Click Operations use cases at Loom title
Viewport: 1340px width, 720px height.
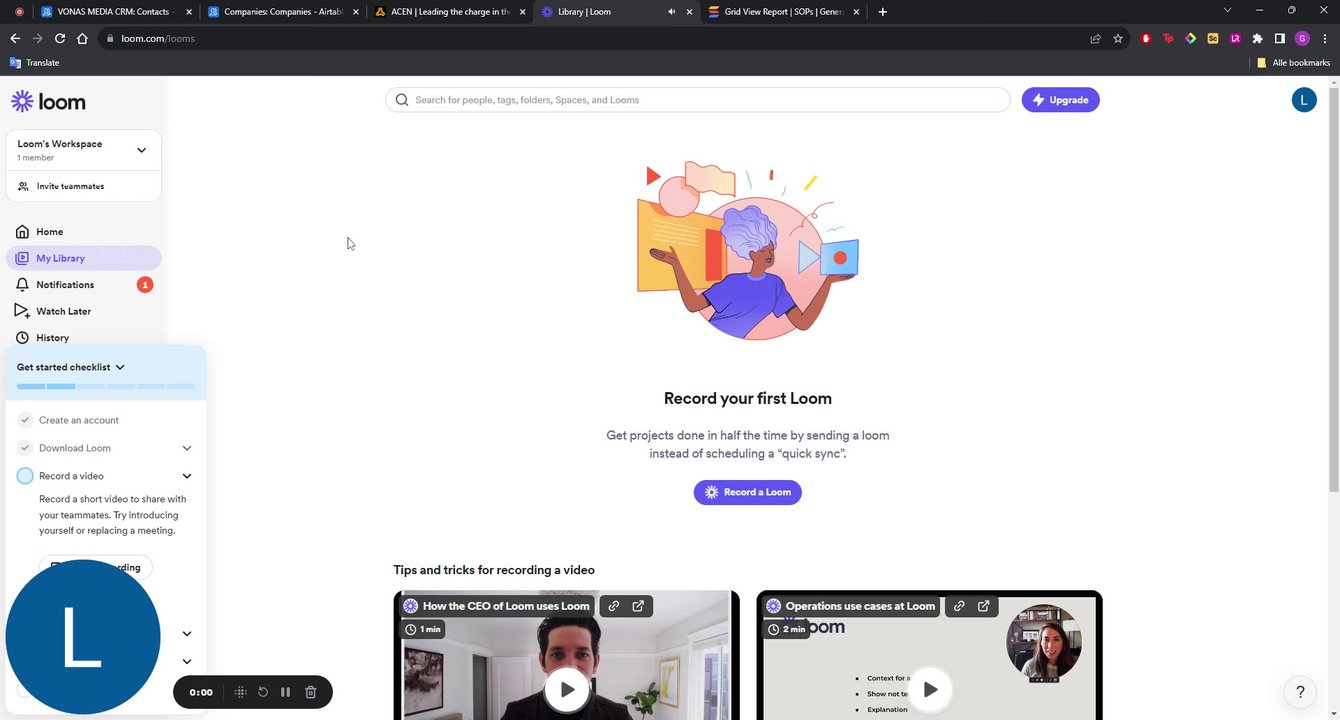click(x=860, y=606)
